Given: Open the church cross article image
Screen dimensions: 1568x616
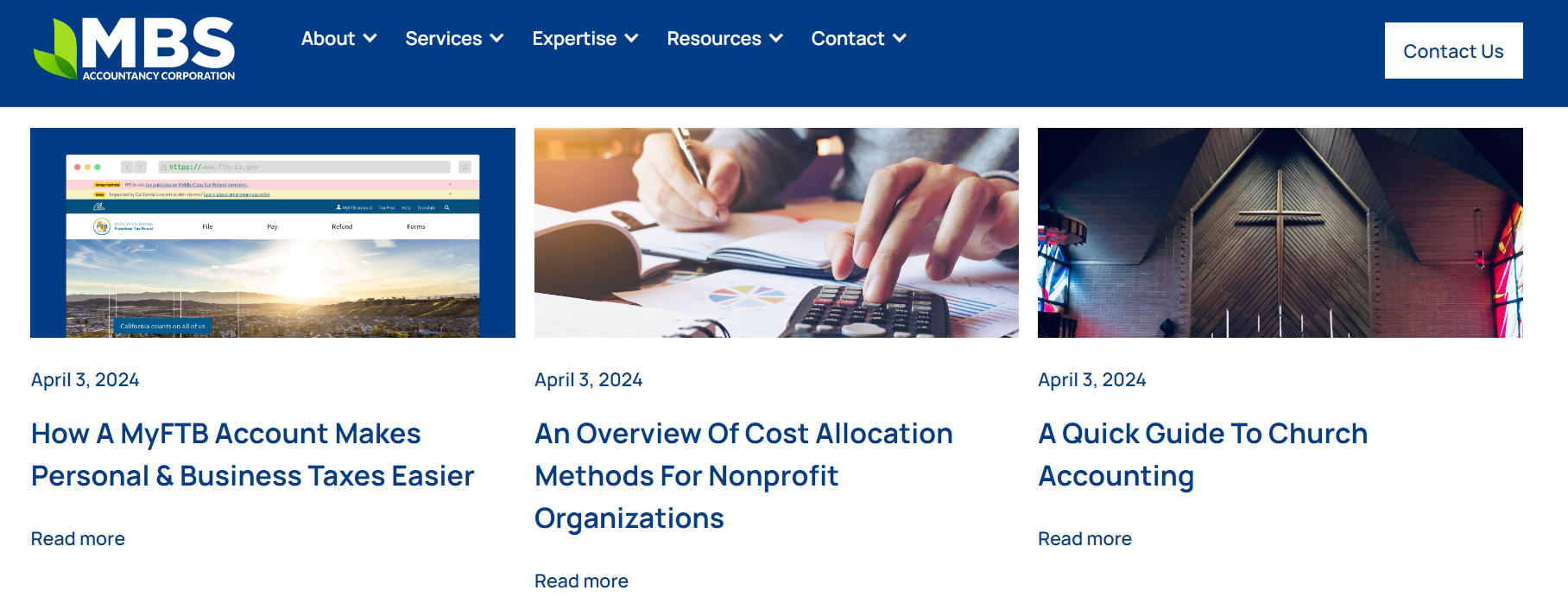Looking at the screenshot, I should pos(1280,232).
